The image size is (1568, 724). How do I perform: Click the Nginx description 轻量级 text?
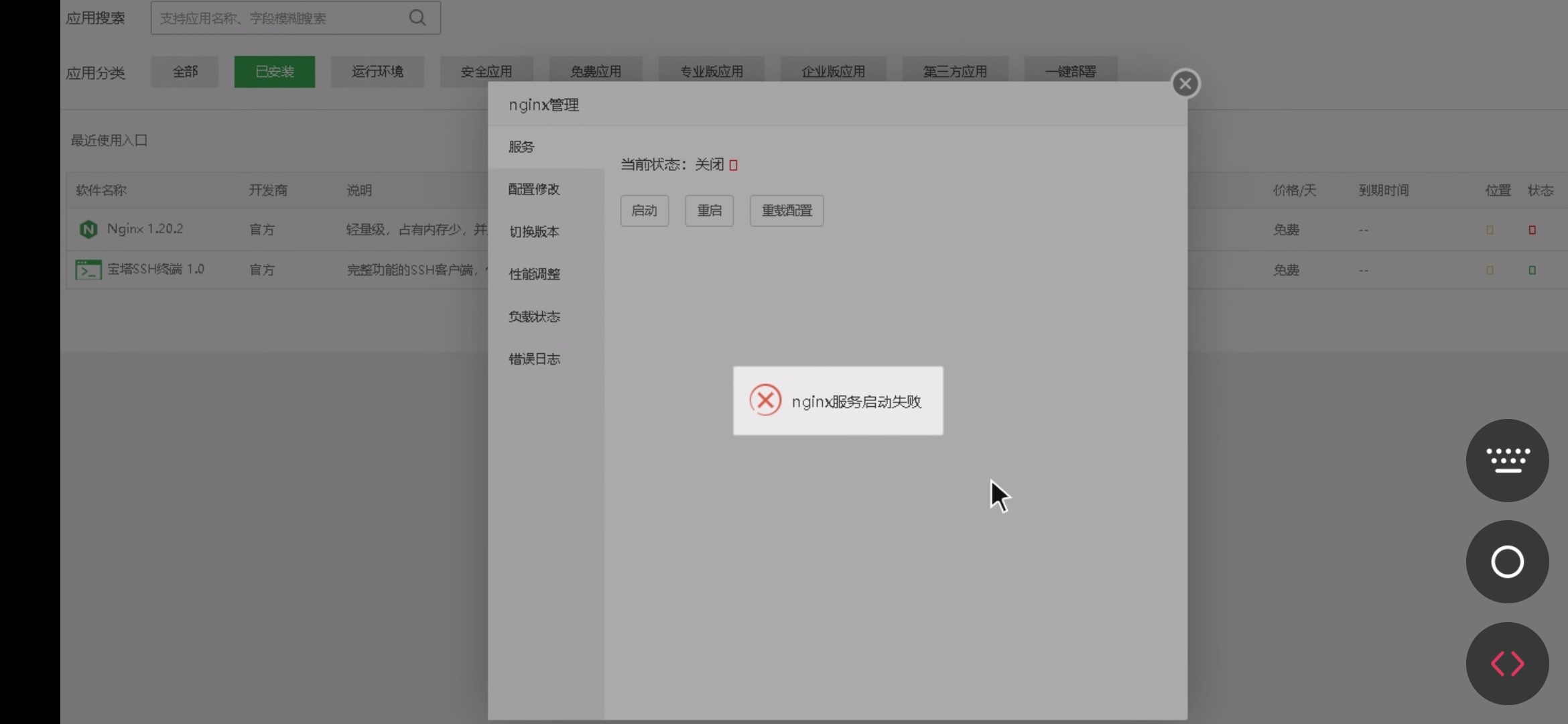point(417,230)
